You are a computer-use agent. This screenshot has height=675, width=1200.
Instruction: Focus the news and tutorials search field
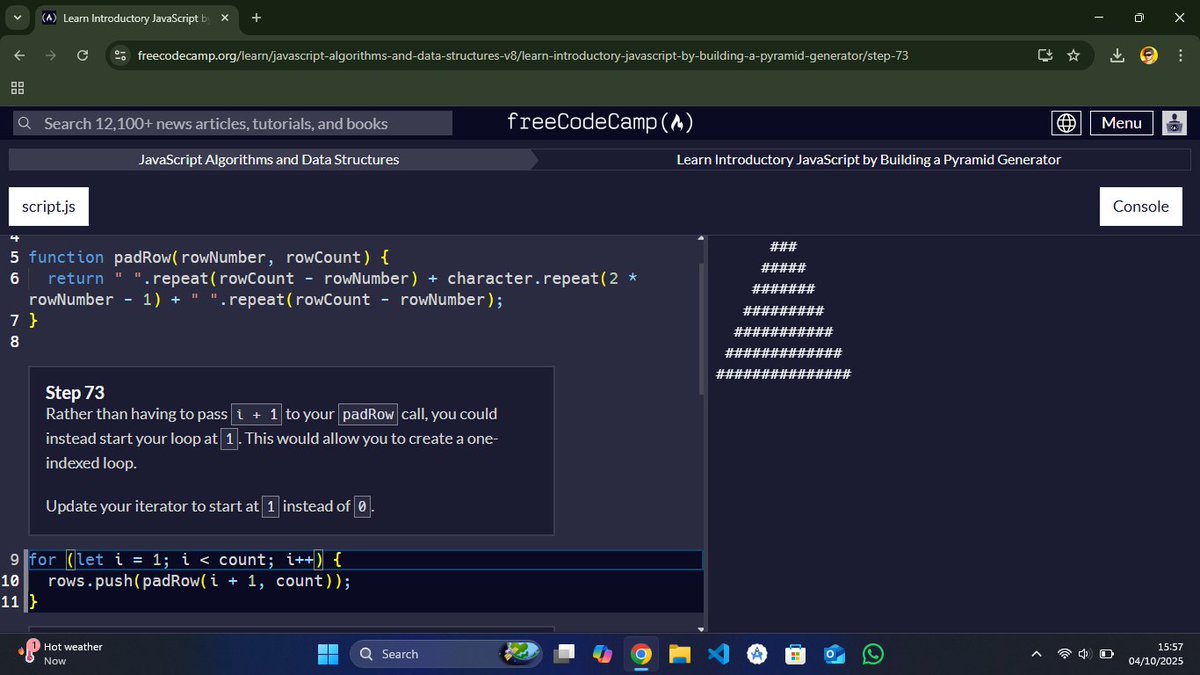232,123
